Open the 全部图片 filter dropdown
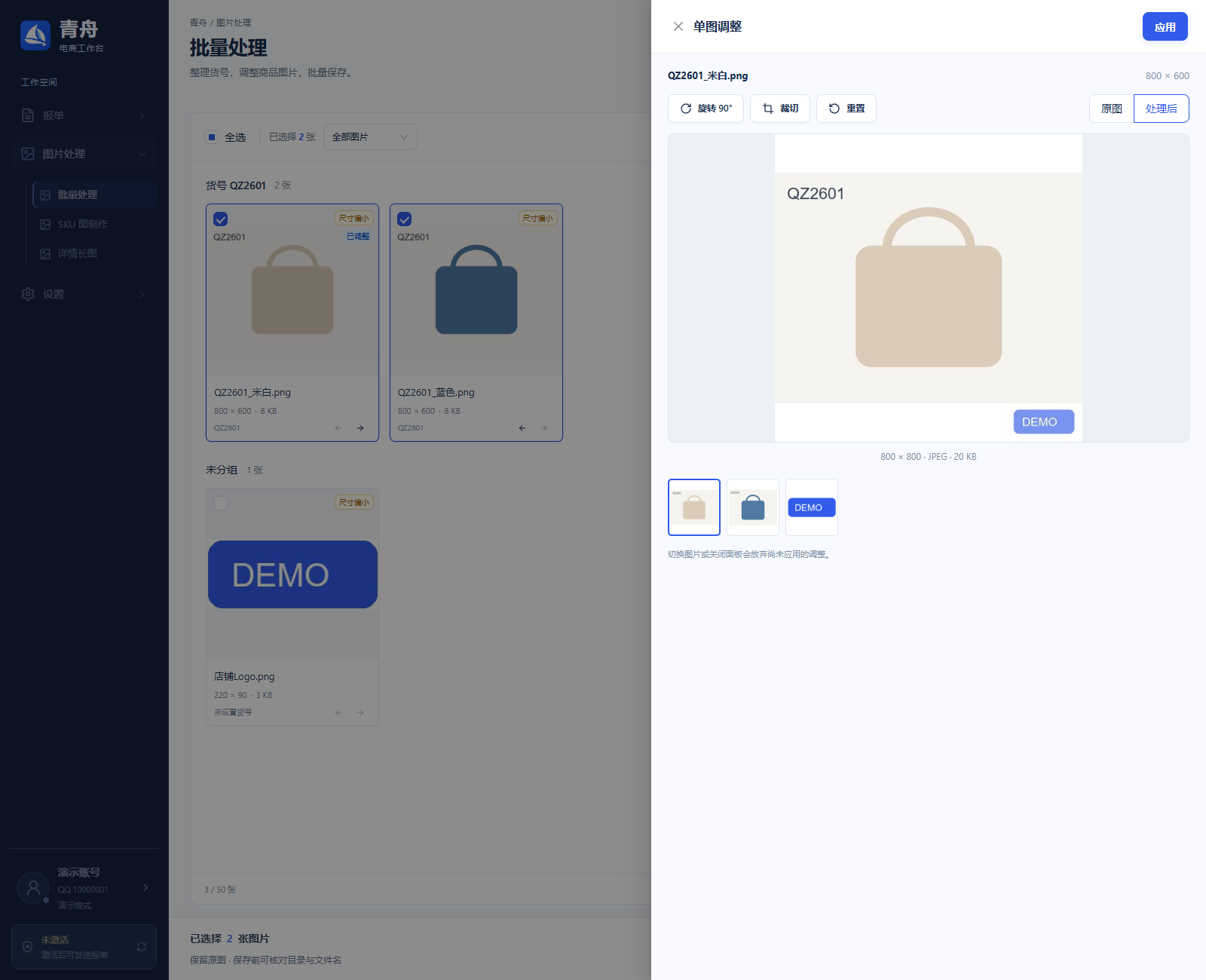The image size is (1206, 980). point(370,137)
